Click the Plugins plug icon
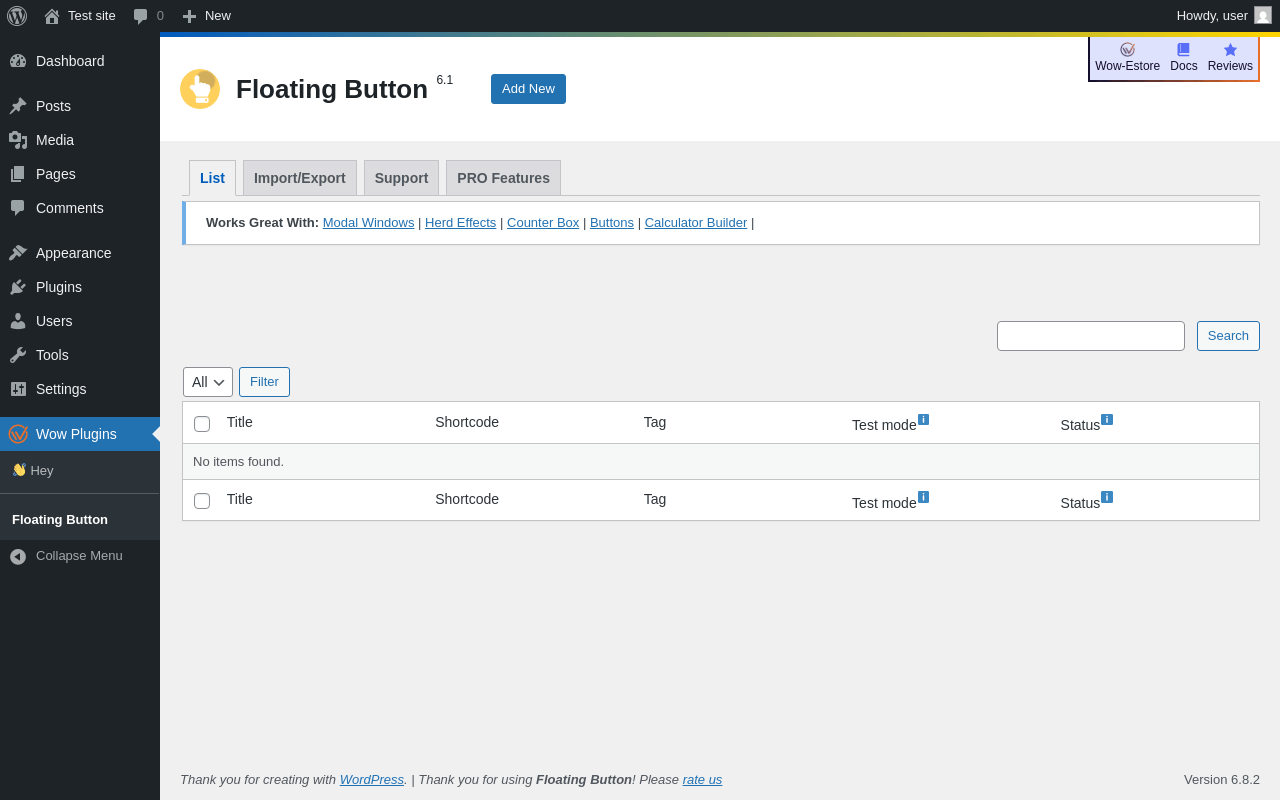1280x800 pixels. coord(18,287)
